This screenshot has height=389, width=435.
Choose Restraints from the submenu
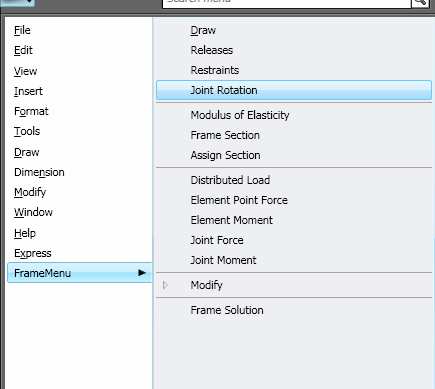point(215,70)
